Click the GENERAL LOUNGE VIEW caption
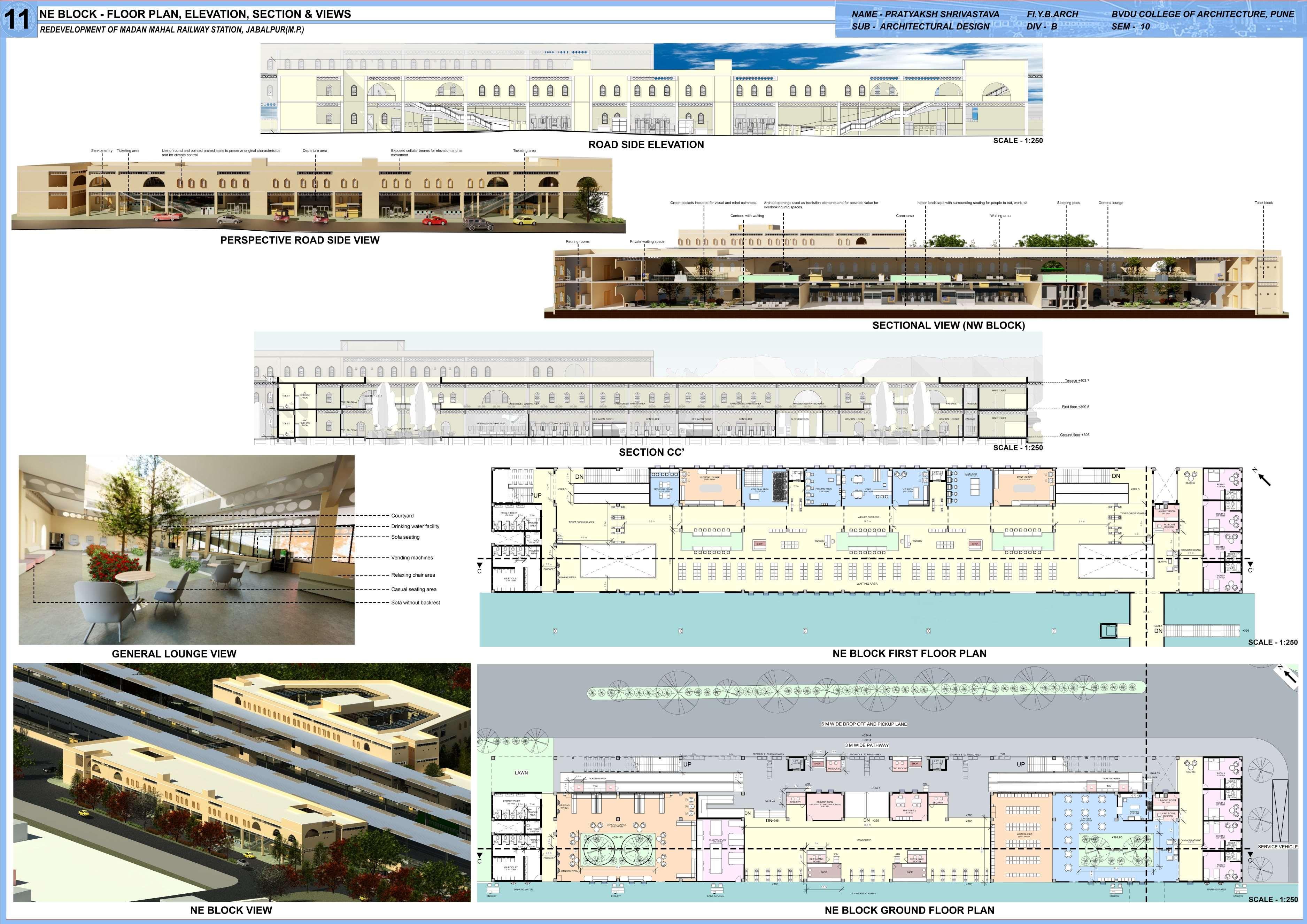The image size is (1307, 924). tap(173, 654)
